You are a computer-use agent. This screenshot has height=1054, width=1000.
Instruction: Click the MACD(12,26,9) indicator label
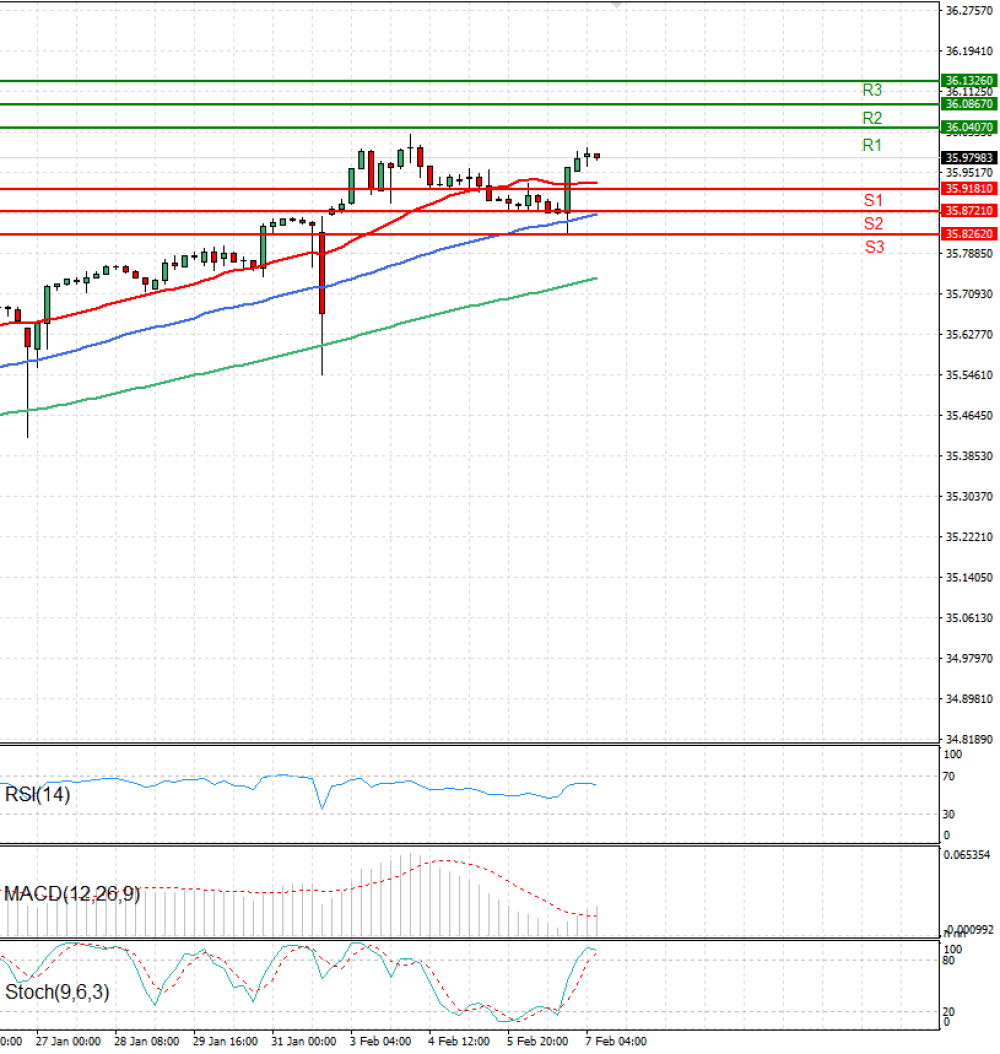tap(73, 894)
